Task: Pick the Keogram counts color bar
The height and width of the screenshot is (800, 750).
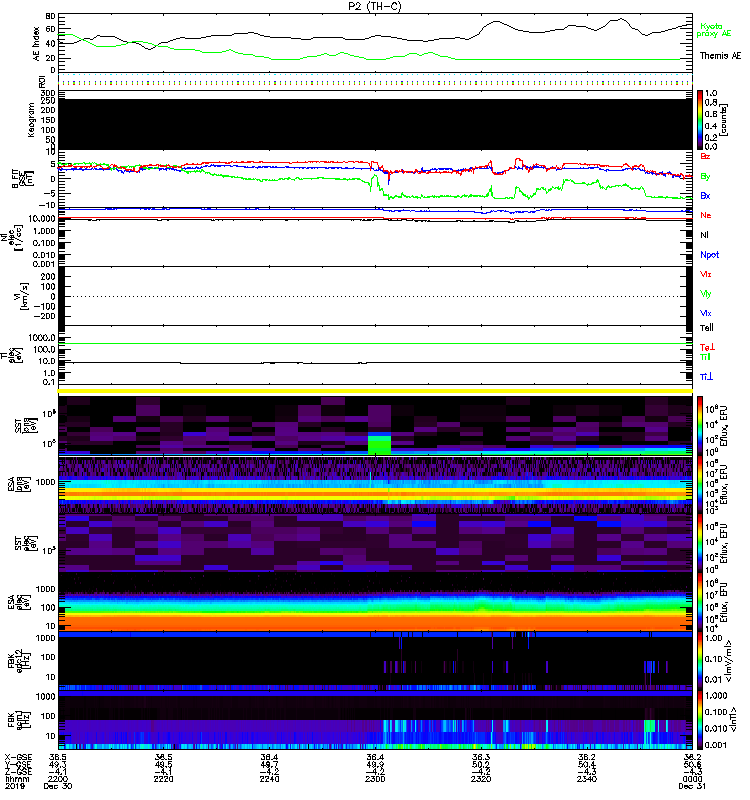Action: [700, 120]
